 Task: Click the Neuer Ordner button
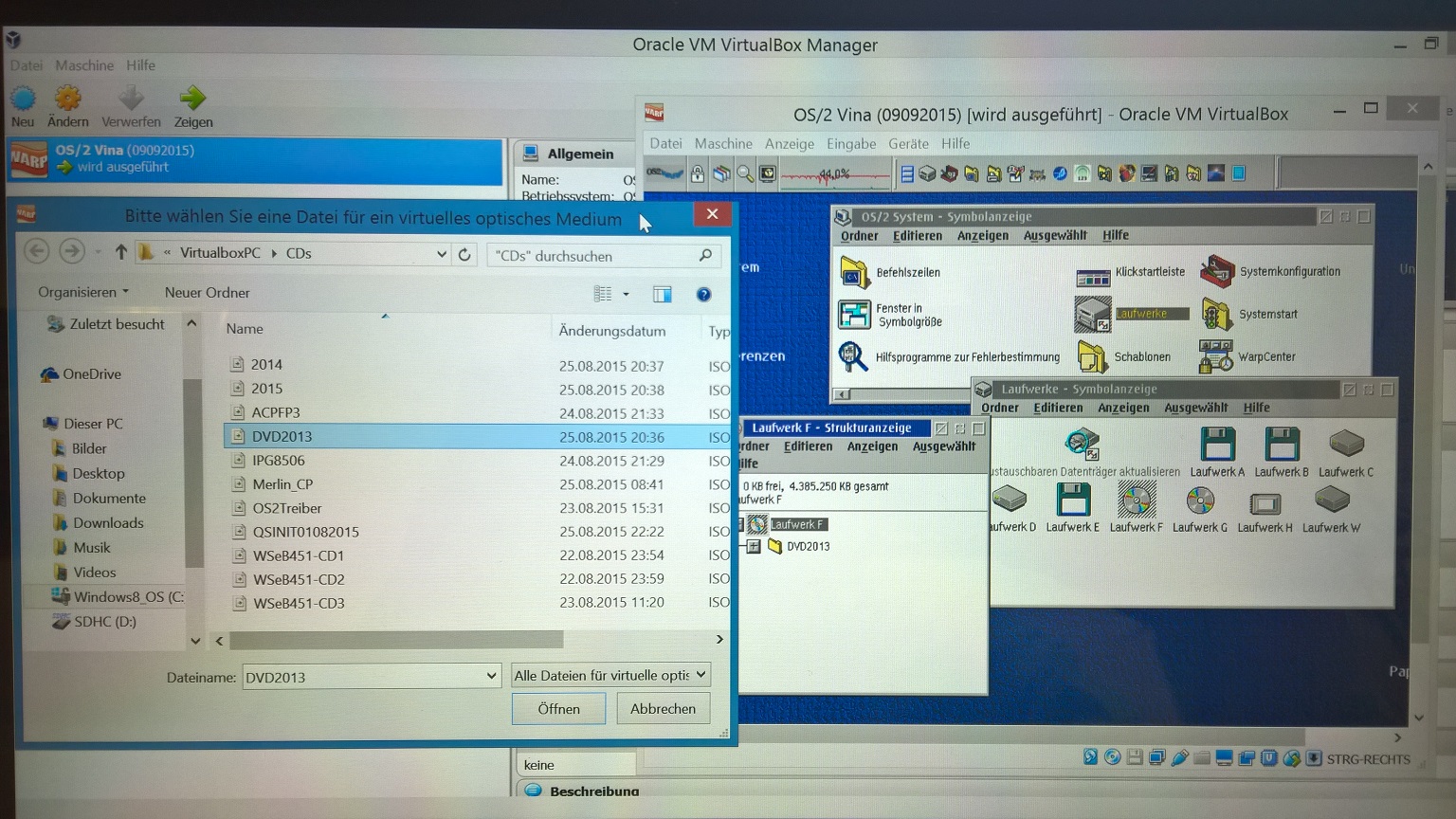[x=208, y=292]
